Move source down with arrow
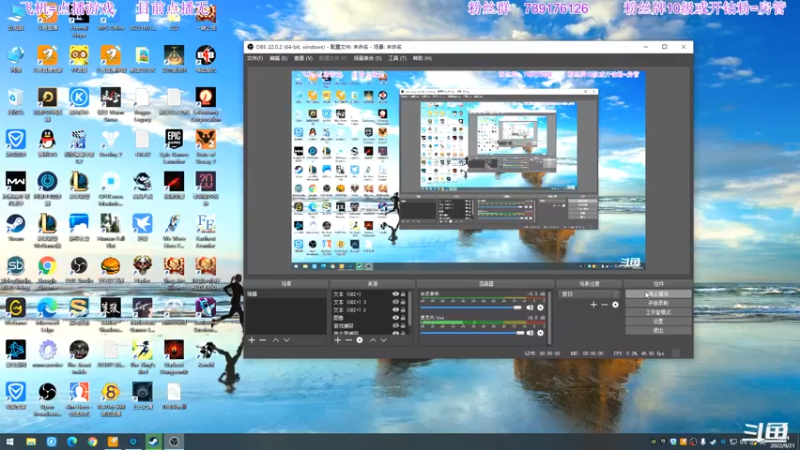The width and height of the screenshot is (800, 450). pyautogui.click(x=384, y=340)
